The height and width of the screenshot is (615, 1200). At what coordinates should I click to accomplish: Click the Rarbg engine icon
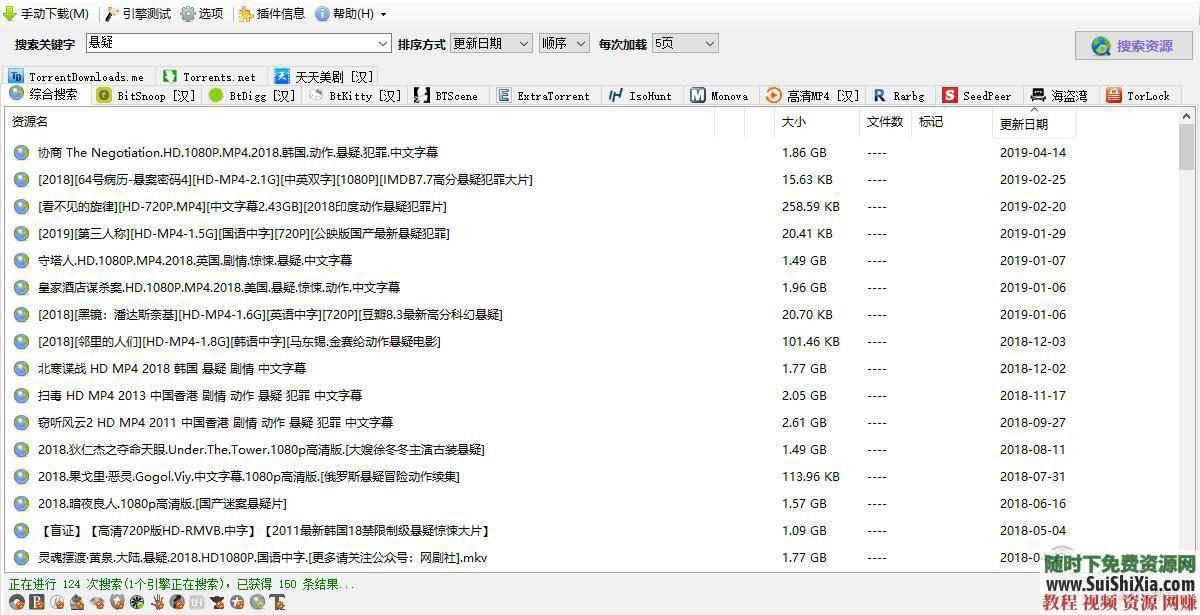878,95
